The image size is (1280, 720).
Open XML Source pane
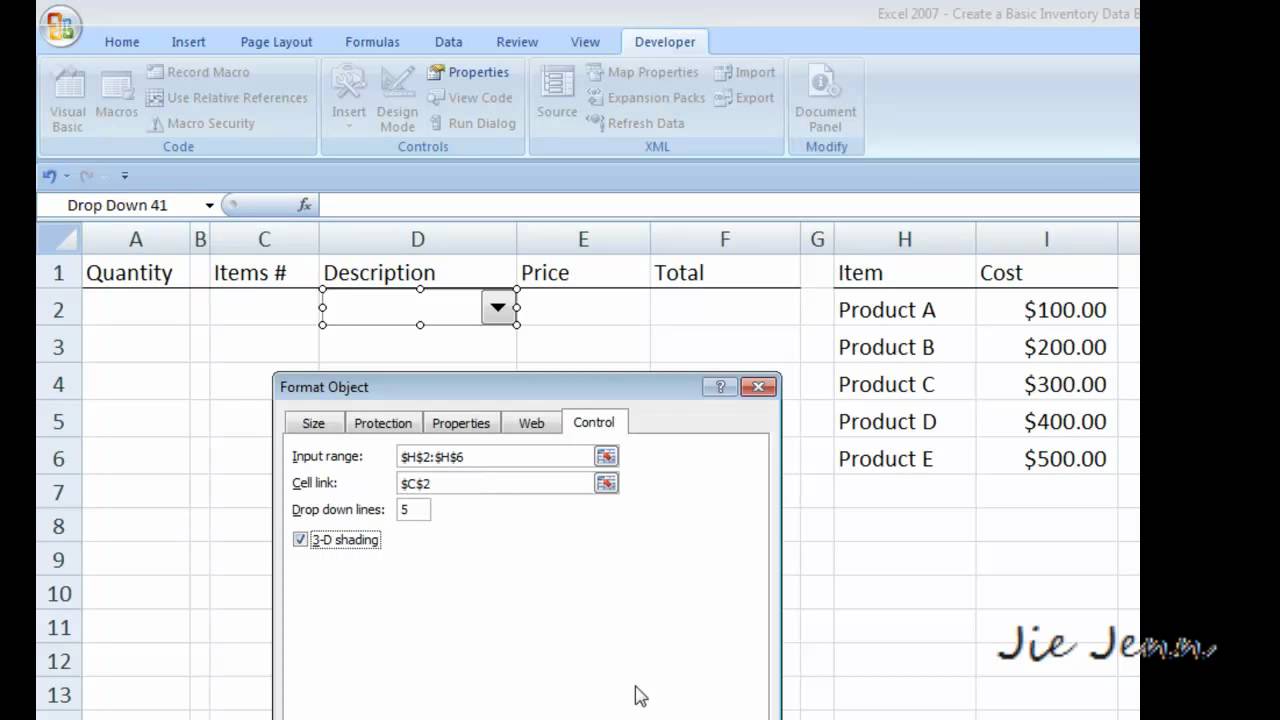coord(557,94)
